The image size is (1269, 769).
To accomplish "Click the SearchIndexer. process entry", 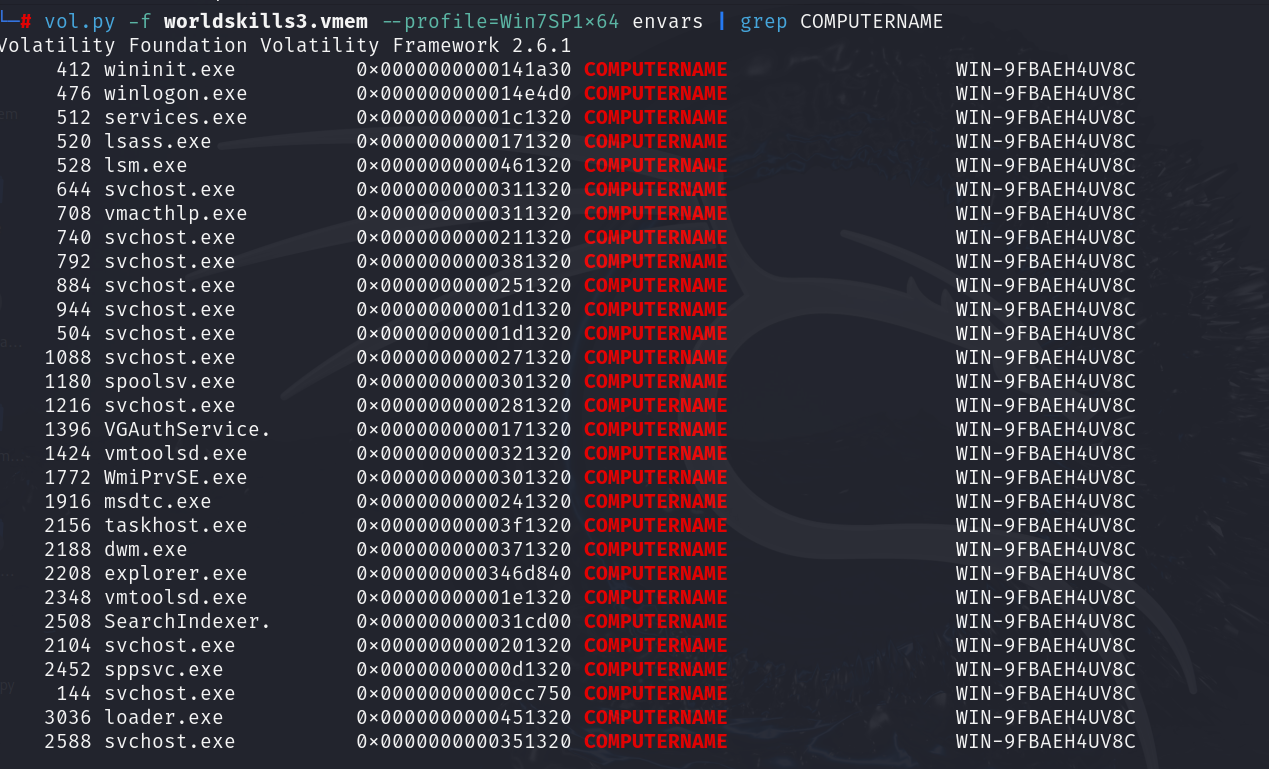I will click(x=187, y=622).
